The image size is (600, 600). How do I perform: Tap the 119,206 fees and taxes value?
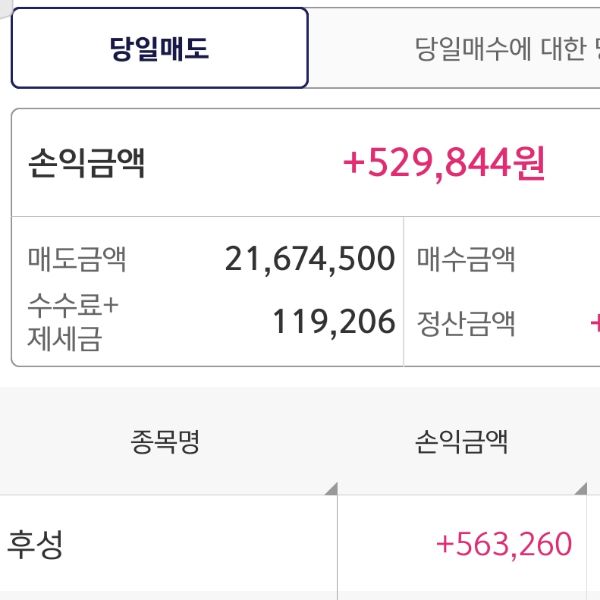pyautogui.click(x=334, y=322)
